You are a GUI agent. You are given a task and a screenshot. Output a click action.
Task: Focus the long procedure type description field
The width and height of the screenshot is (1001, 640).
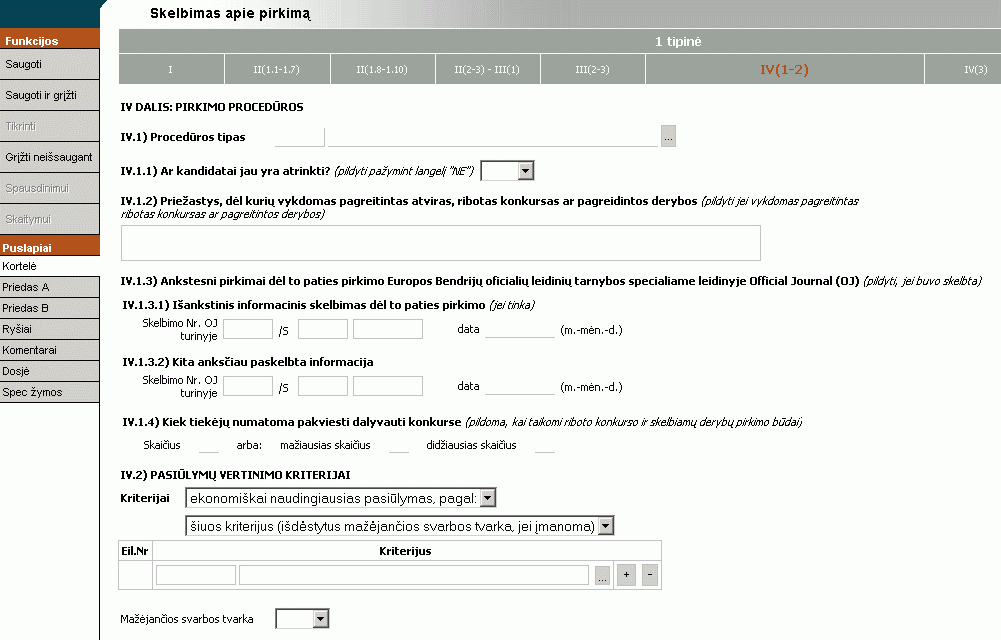pos(493,137)
